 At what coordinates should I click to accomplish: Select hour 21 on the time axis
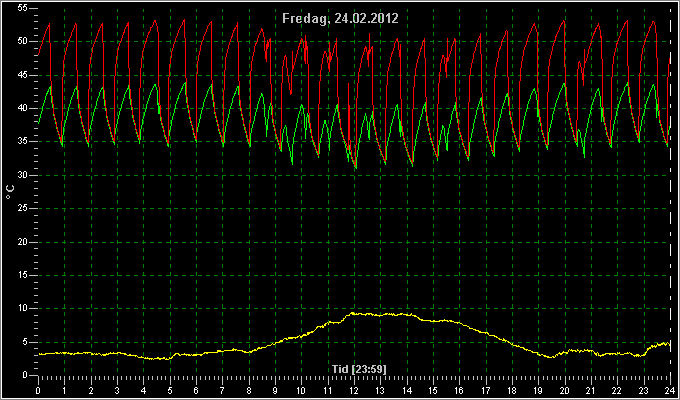591,391
